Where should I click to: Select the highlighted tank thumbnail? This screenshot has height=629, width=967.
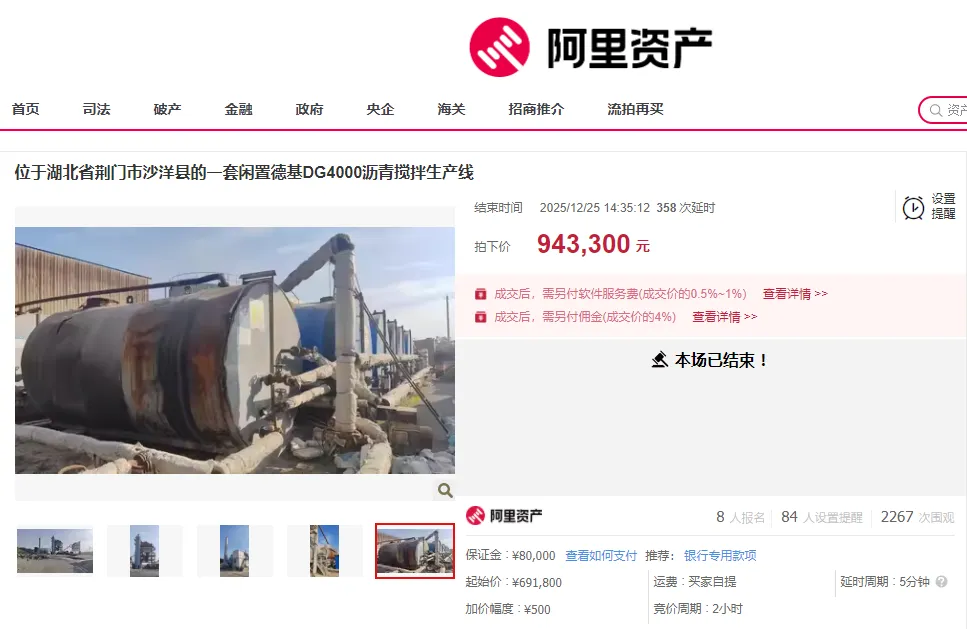pyautogui.click(x=415, y=551)
